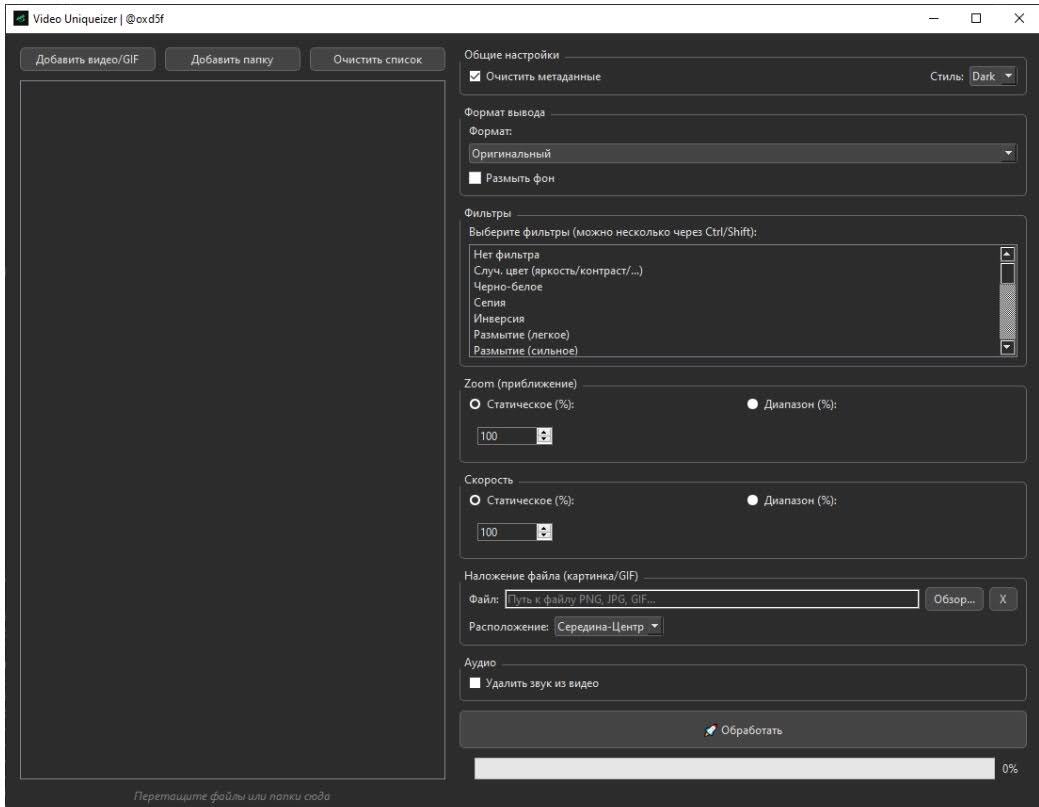The width and height of the screenshot is (1039, 807).
Task: Choose Черно-белое filter from list
Action: point(508,287)
